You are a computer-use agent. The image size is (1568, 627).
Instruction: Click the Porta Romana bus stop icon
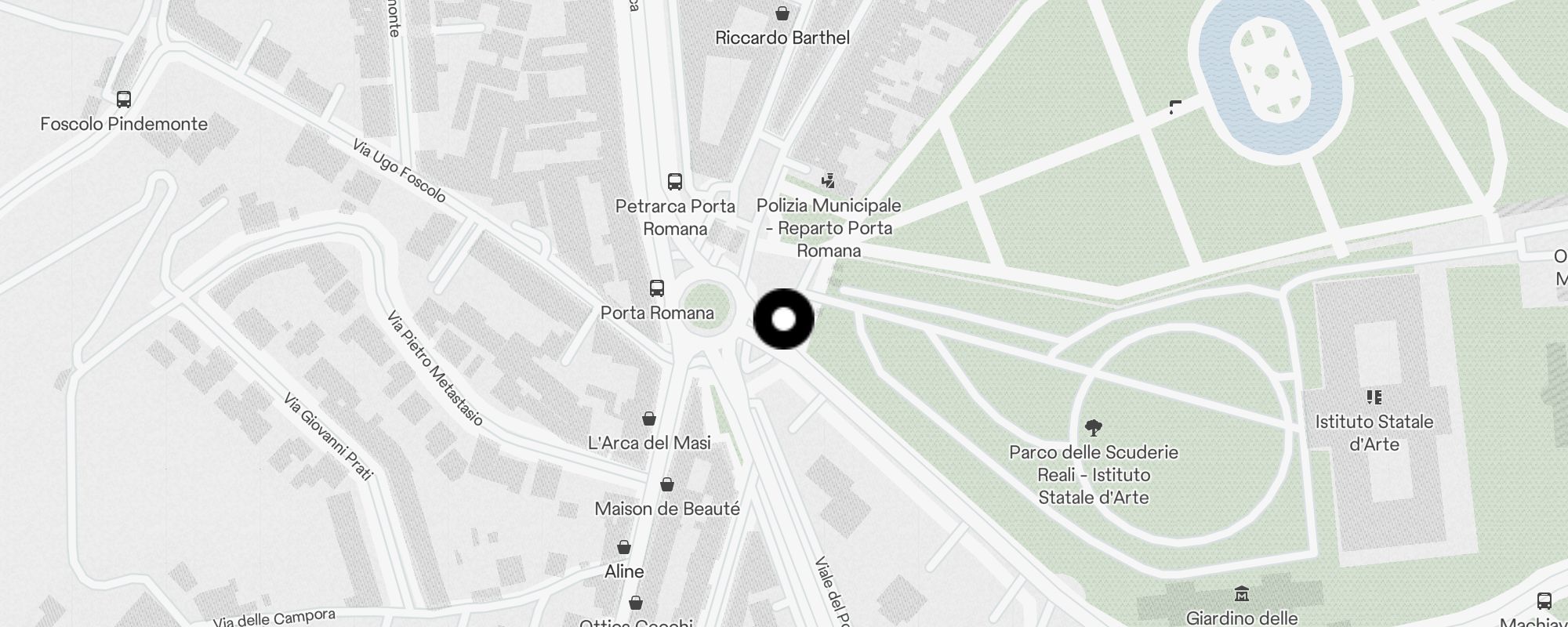(657, 288)
